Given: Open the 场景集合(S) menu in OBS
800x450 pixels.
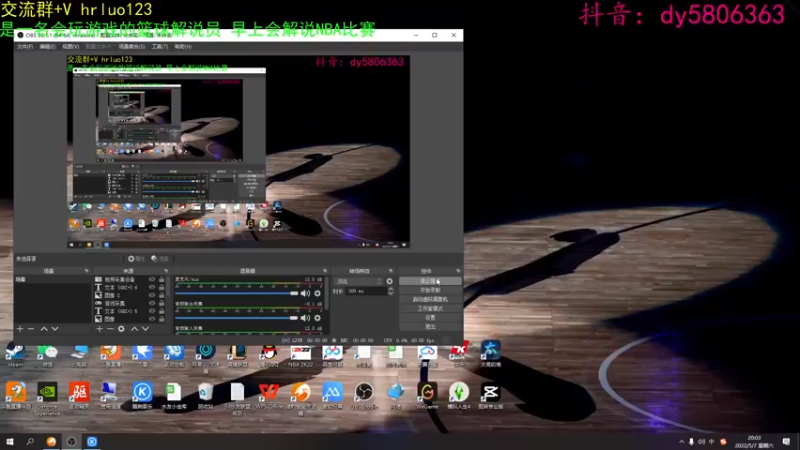Looking at the screenshot, I should point(132,46).
